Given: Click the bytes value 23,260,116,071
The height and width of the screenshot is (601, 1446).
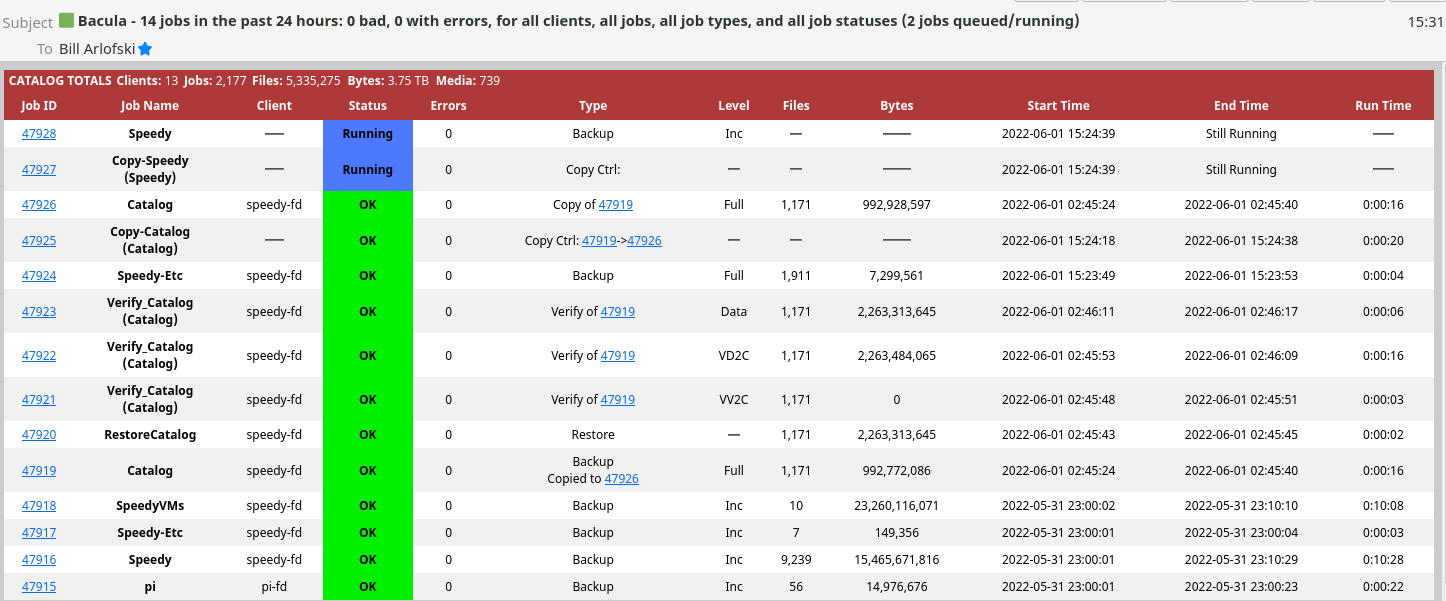Looking at the screenshot, I should (x=897, y=506).
